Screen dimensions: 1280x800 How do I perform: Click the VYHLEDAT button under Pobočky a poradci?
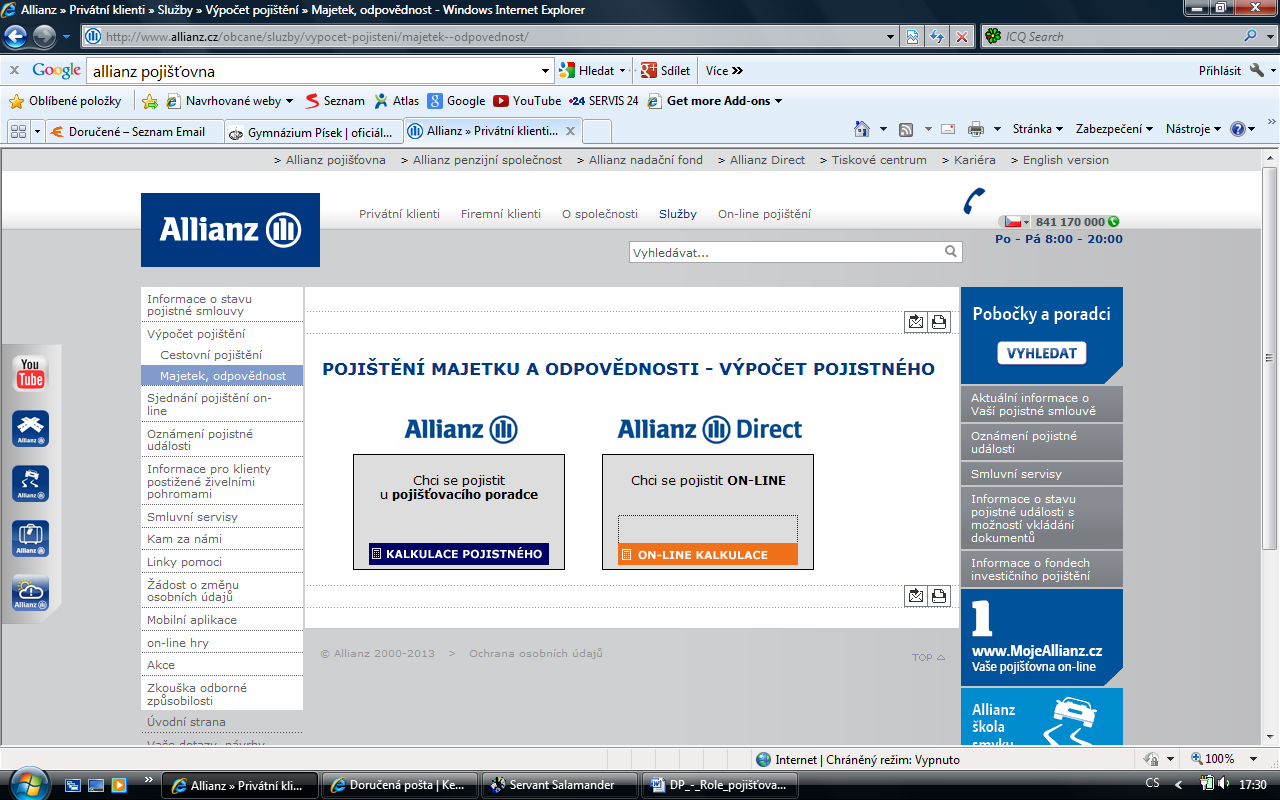(1041, 353)
